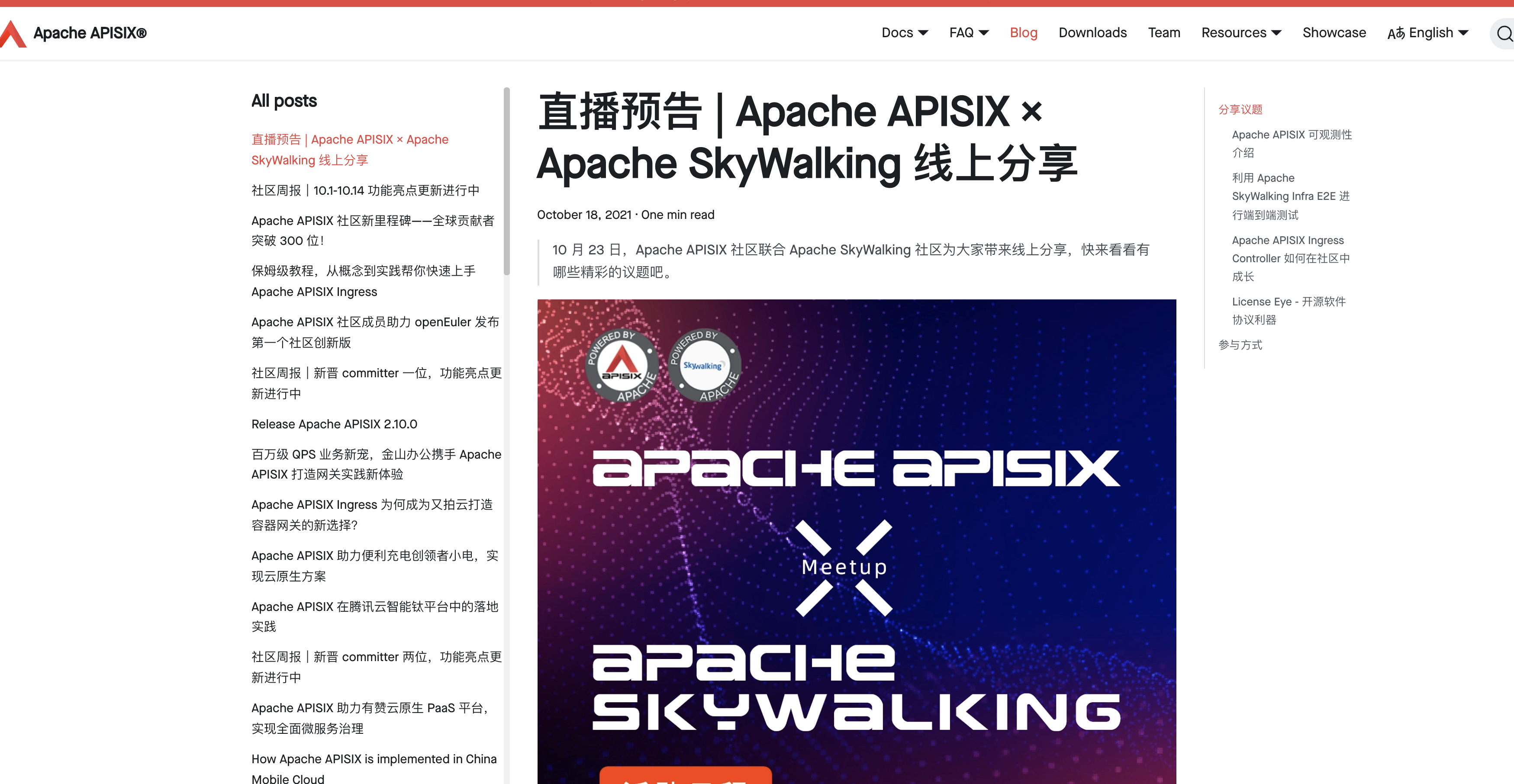Screen dimensions: 1514x784
Task: Jump to the 参与方式 section
Action: pyautogui.click(x=1240, y=345)
